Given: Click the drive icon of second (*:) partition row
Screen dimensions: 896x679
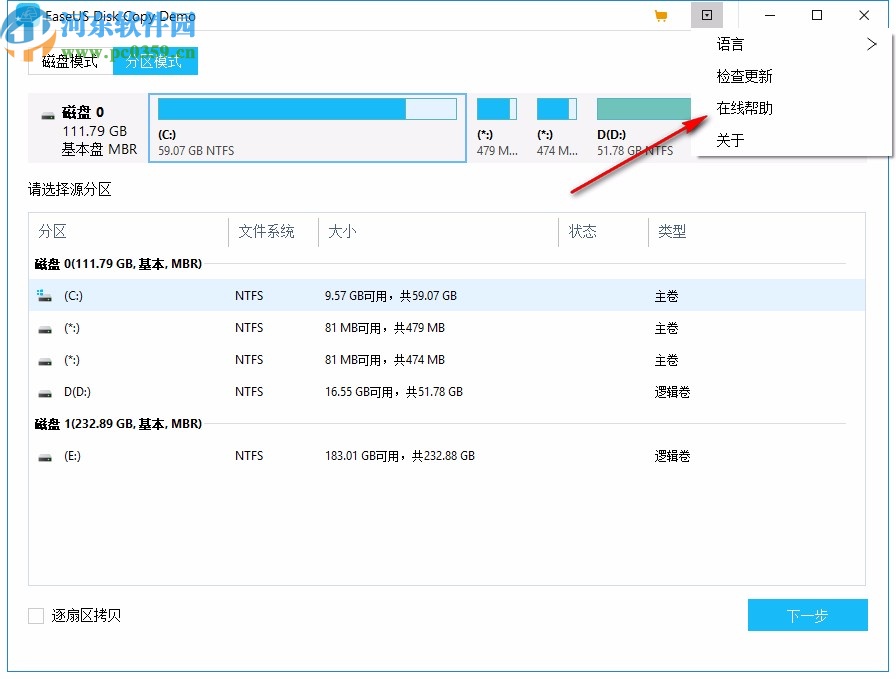Looking at the screenshot, I should [x=44, y=359].
